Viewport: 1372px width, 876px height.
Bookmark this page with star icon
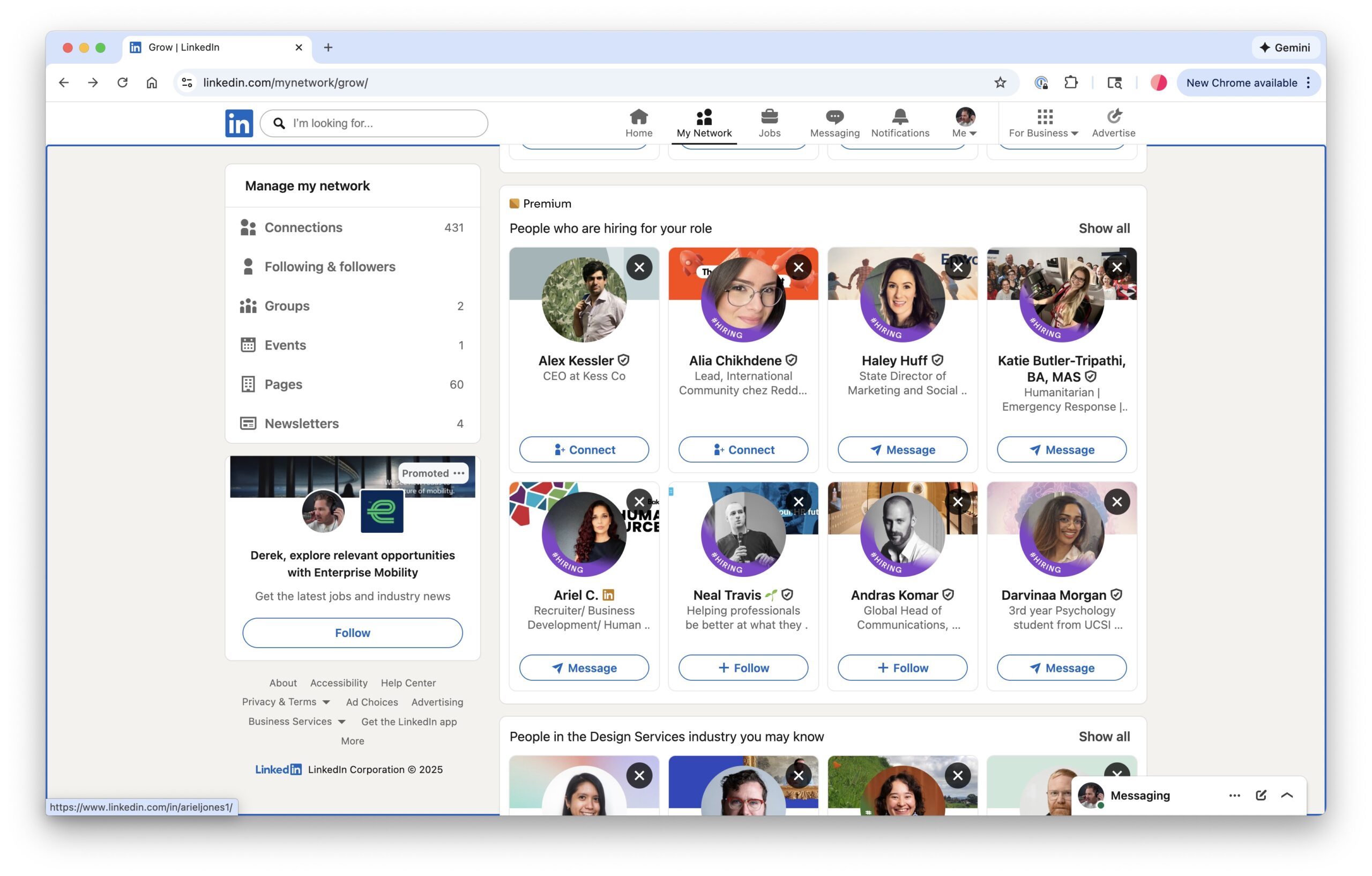pos(1000,83)
